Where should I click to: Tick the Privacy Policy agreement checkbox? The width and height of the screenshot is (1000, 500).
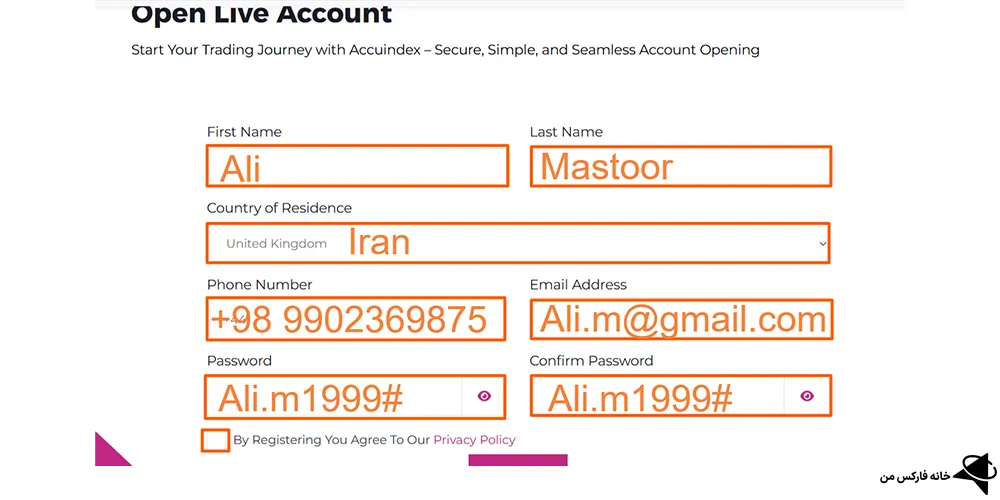tap(216, 440)
